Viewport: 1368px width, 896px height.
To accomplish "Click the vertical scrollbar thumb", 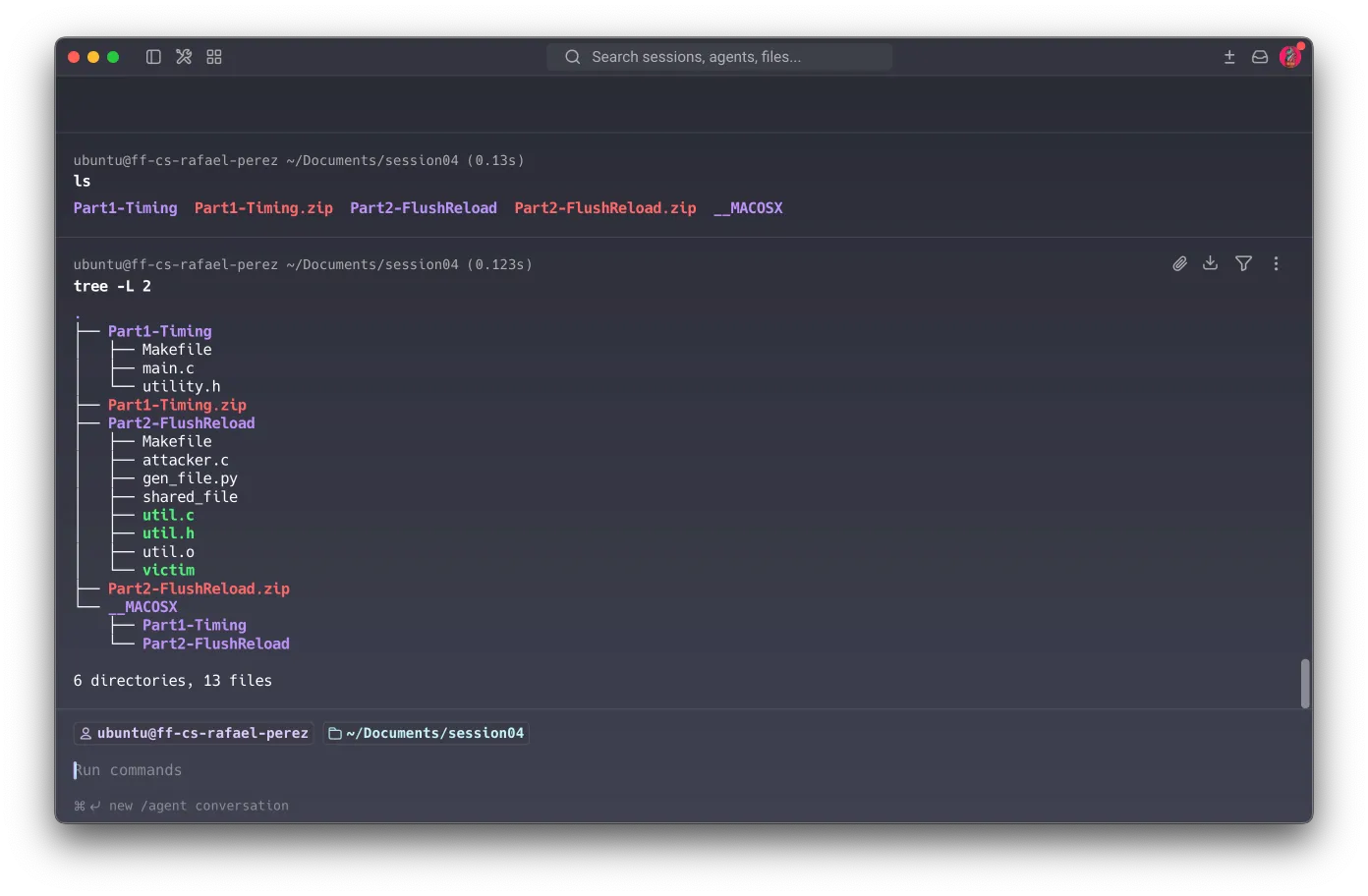I will pos(1305,684).
